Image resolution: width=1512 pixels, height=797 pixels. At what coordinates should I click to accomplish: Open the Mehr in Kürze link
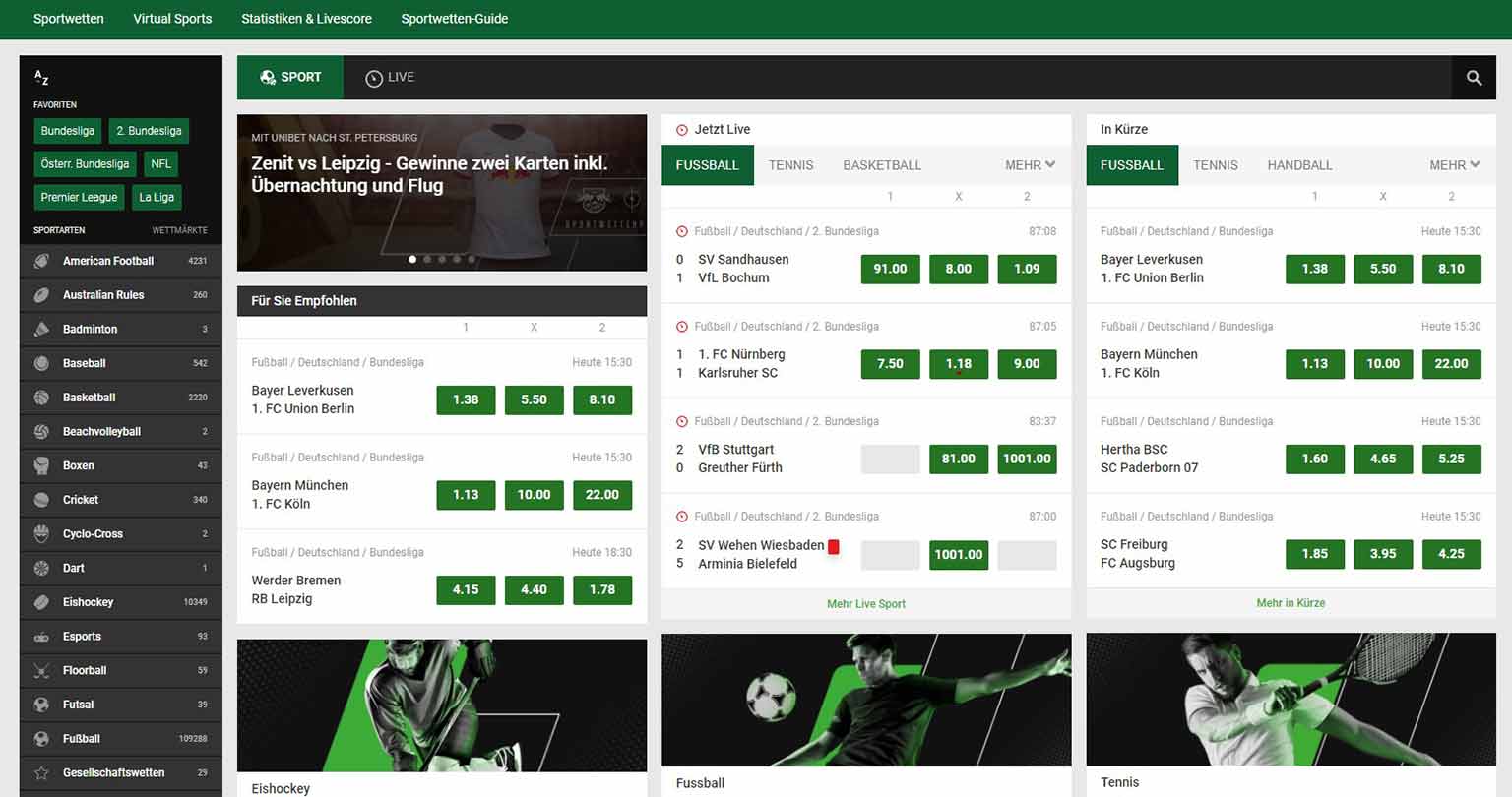[x=1291, y=603]
